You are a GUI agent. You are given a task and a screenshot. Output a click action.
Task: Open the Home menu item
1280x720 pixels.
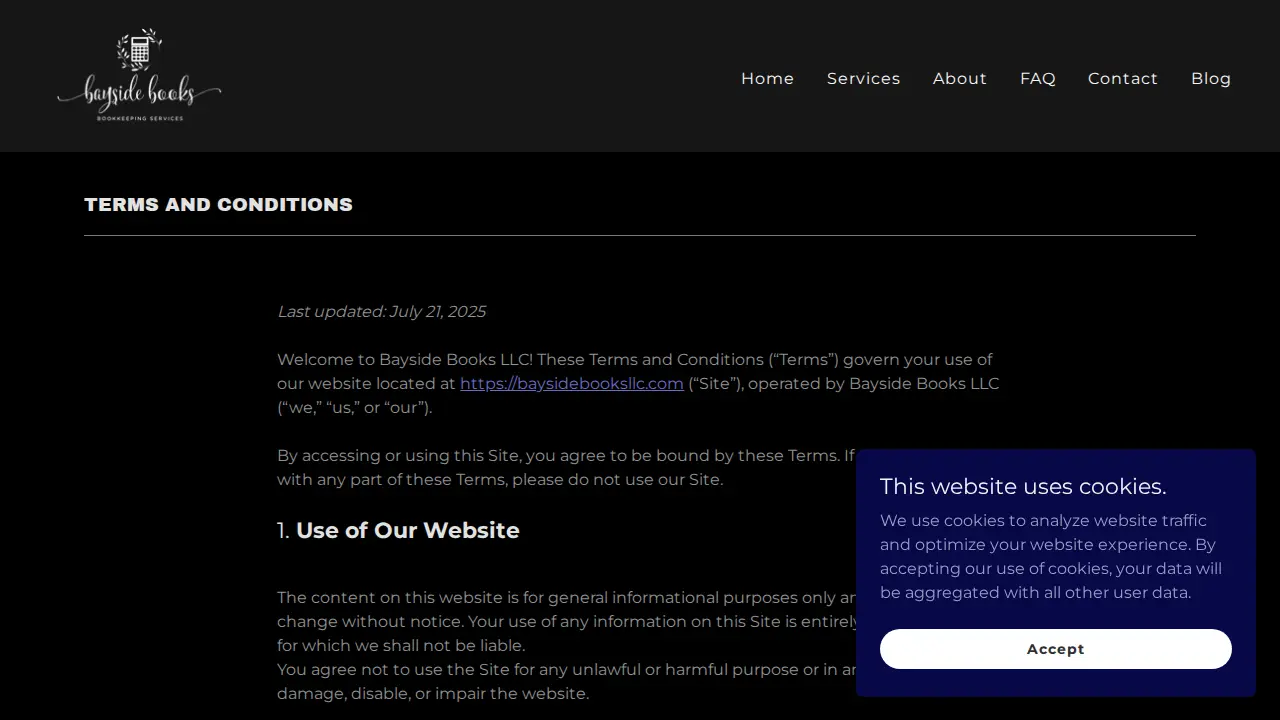click(x=767, y=78)
